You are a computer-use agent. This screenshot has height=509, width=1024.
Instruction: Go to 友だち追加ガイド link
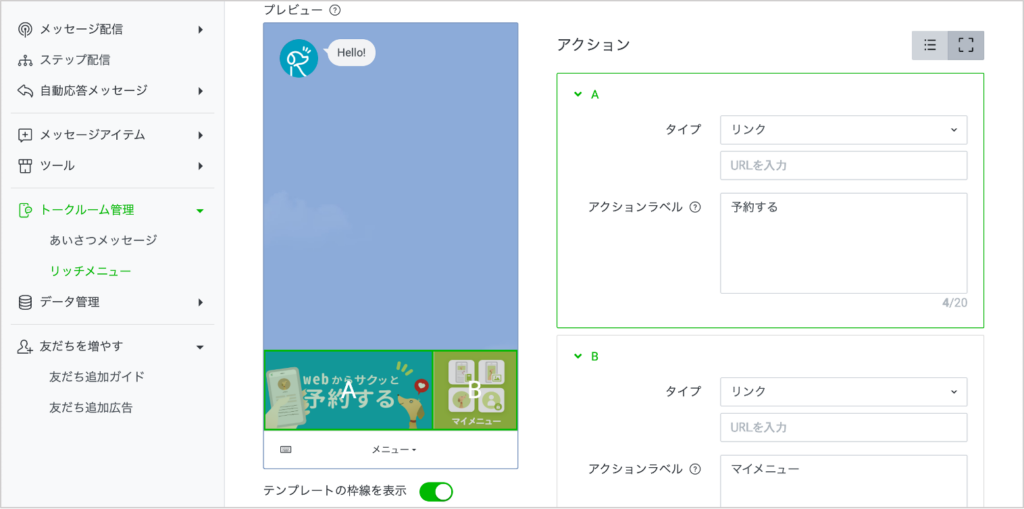[97, 377]
